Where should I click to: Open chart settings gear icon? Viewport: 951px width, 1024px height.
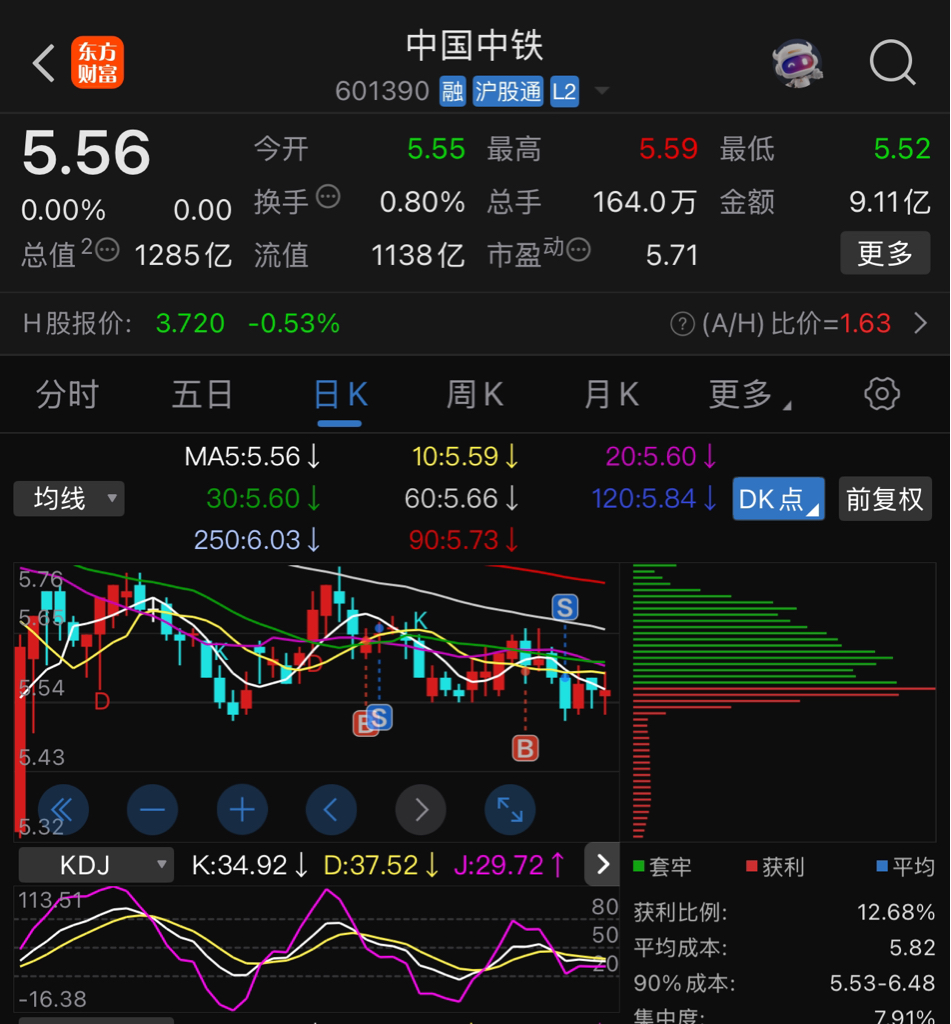(882, 394)
